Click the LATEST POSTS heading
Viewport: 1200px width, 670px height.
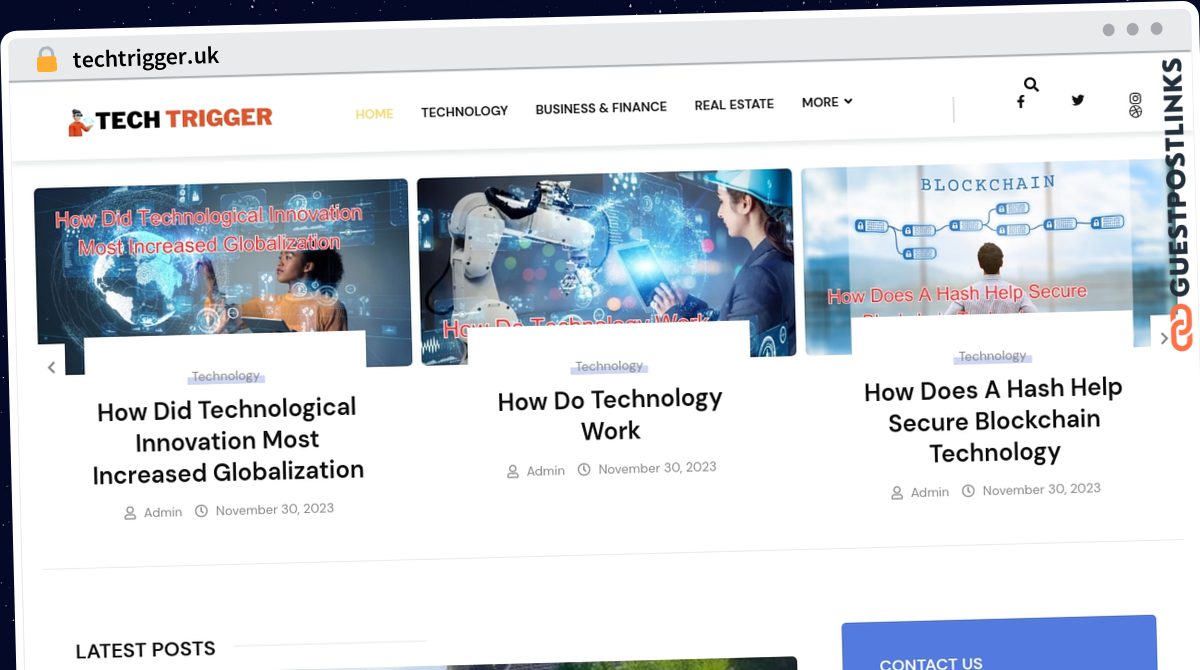point(145,650)
